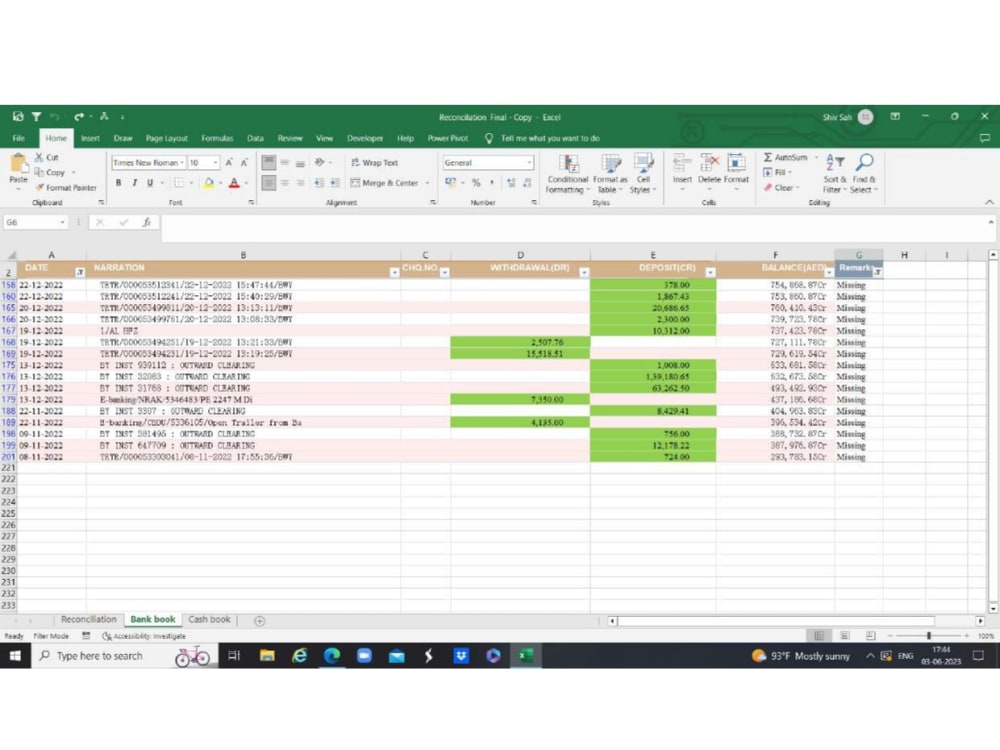The image size is (1000, 750).
Task: Open ribbon display options icon
Action: (x=895, y=117)
